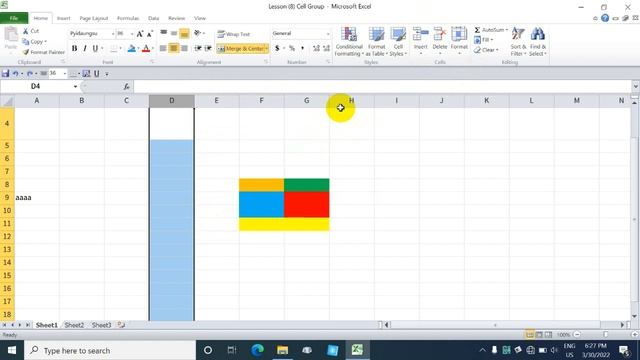Viewport: 640px width, 360px height.
Task: Click the Decrease Decimal icon
Action: (326, 49)
